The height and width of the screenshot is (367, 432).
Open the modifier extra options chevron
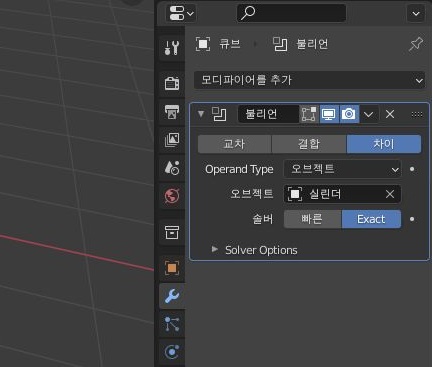pos(368,114)
